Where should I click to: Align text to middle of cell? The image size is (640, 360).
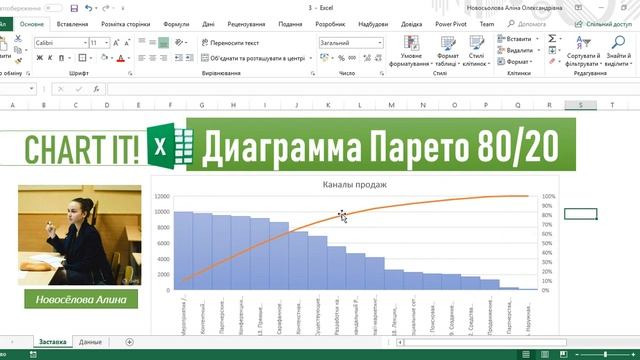point(152,42)
